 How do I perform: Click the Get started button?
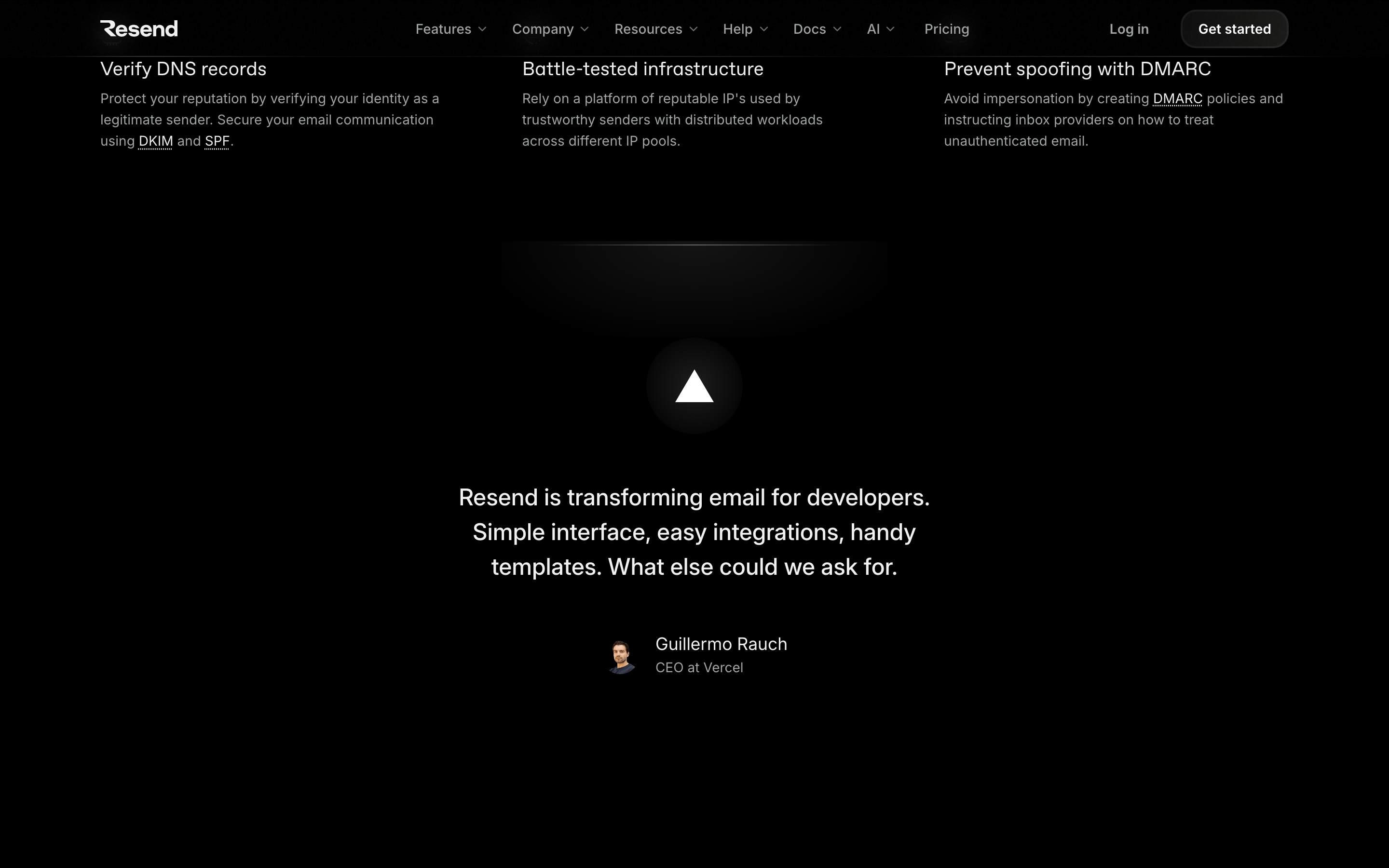click(x=1234, y=29)
